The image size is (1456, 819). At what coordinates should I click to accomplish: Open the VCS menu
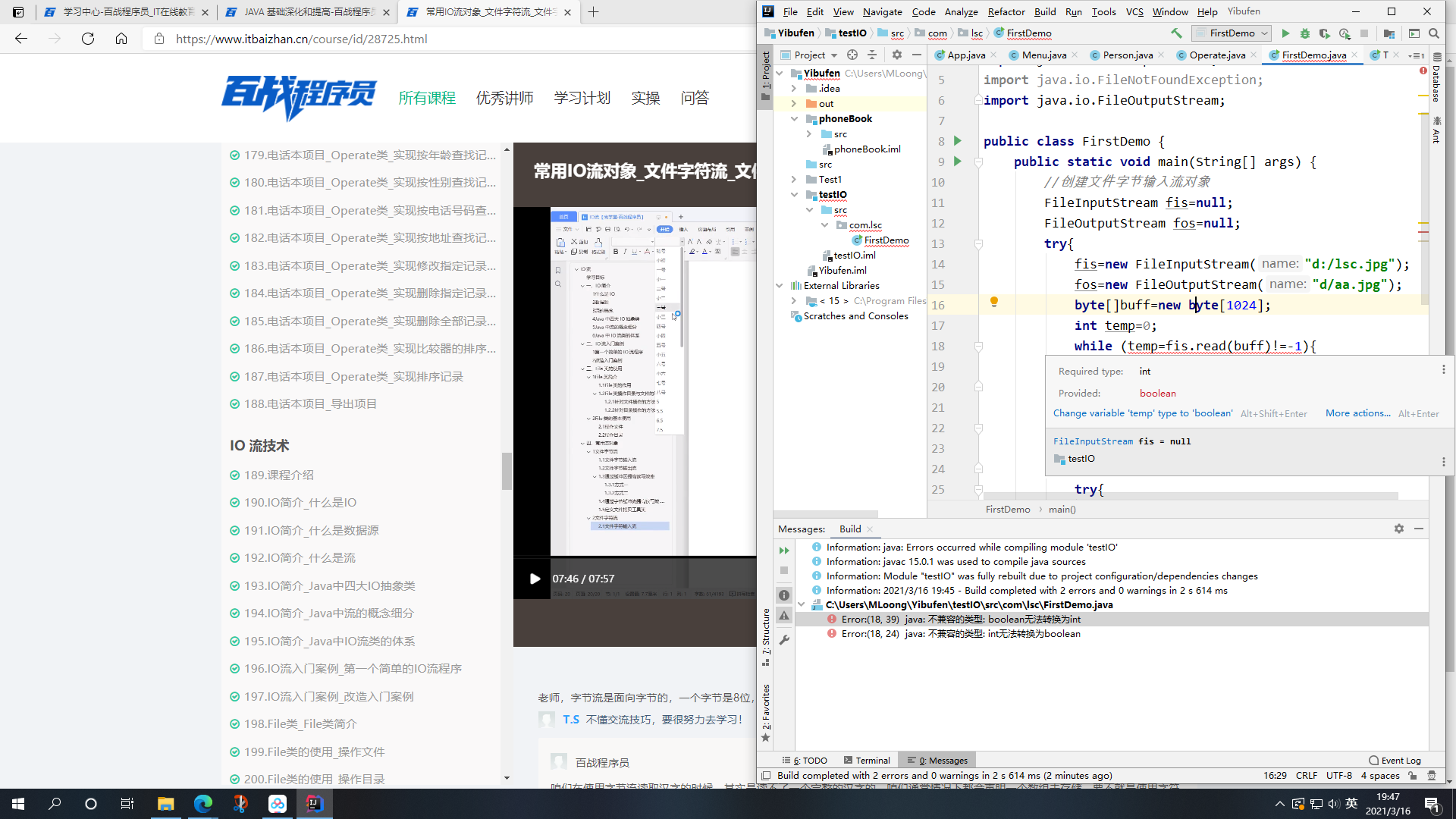pyautogui.click(x=1134, y=11)
